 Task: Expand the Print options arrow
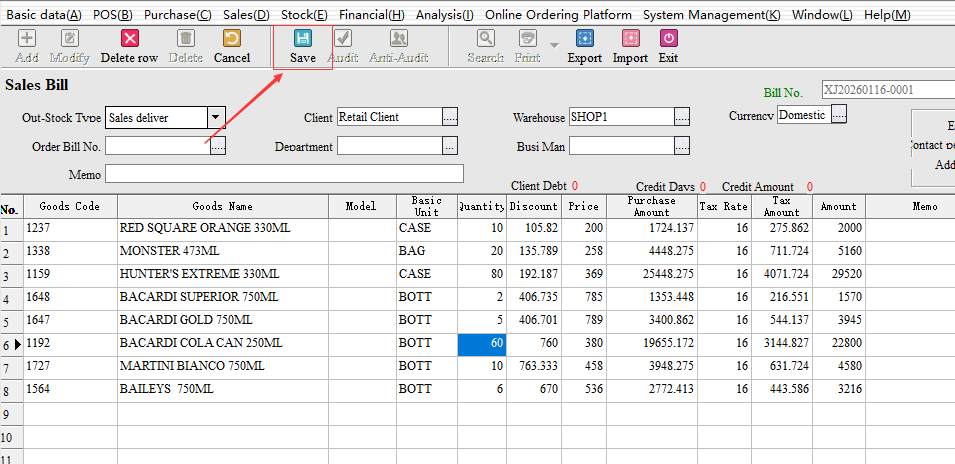[554, 44]
